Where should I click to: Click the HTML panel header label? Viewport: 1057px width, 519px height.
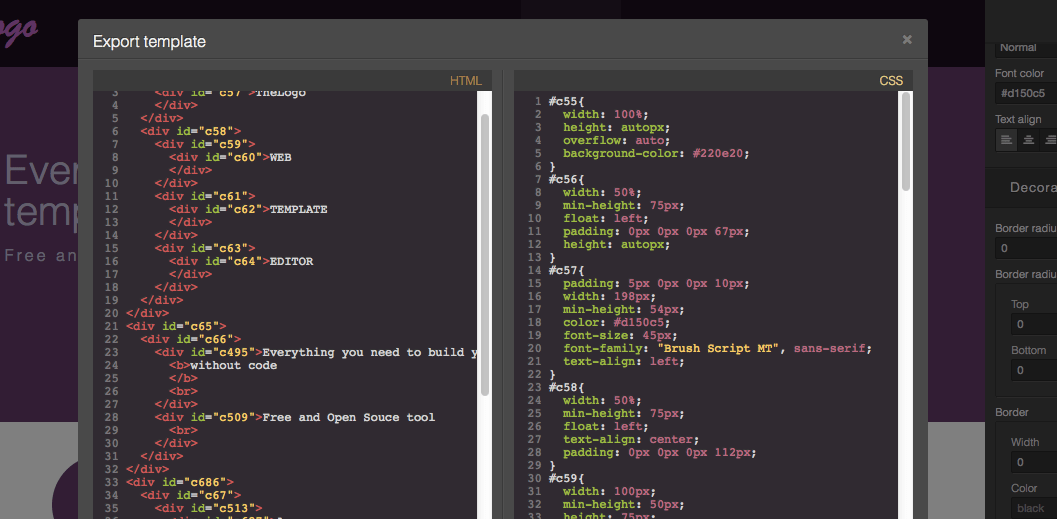coord(466,81)
